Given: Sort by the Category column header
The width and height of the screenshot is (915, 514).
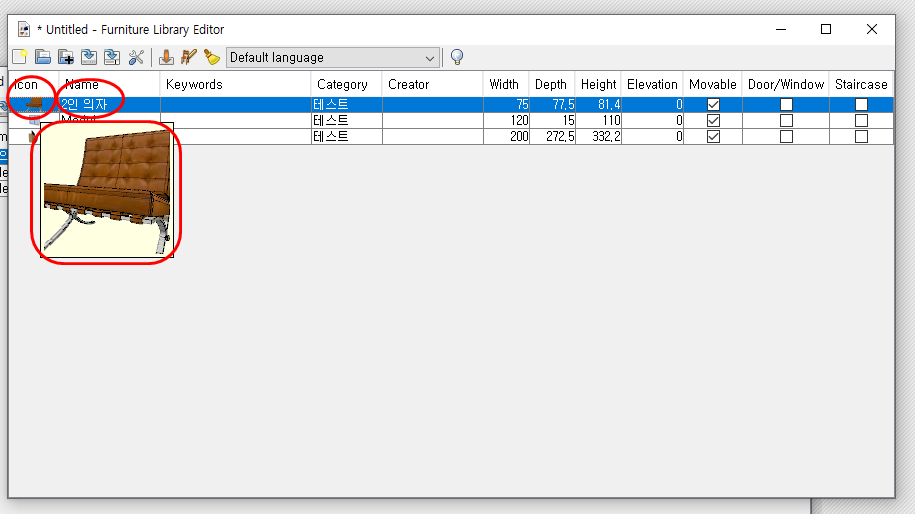Looking at the screenshot, I should 347,85.
